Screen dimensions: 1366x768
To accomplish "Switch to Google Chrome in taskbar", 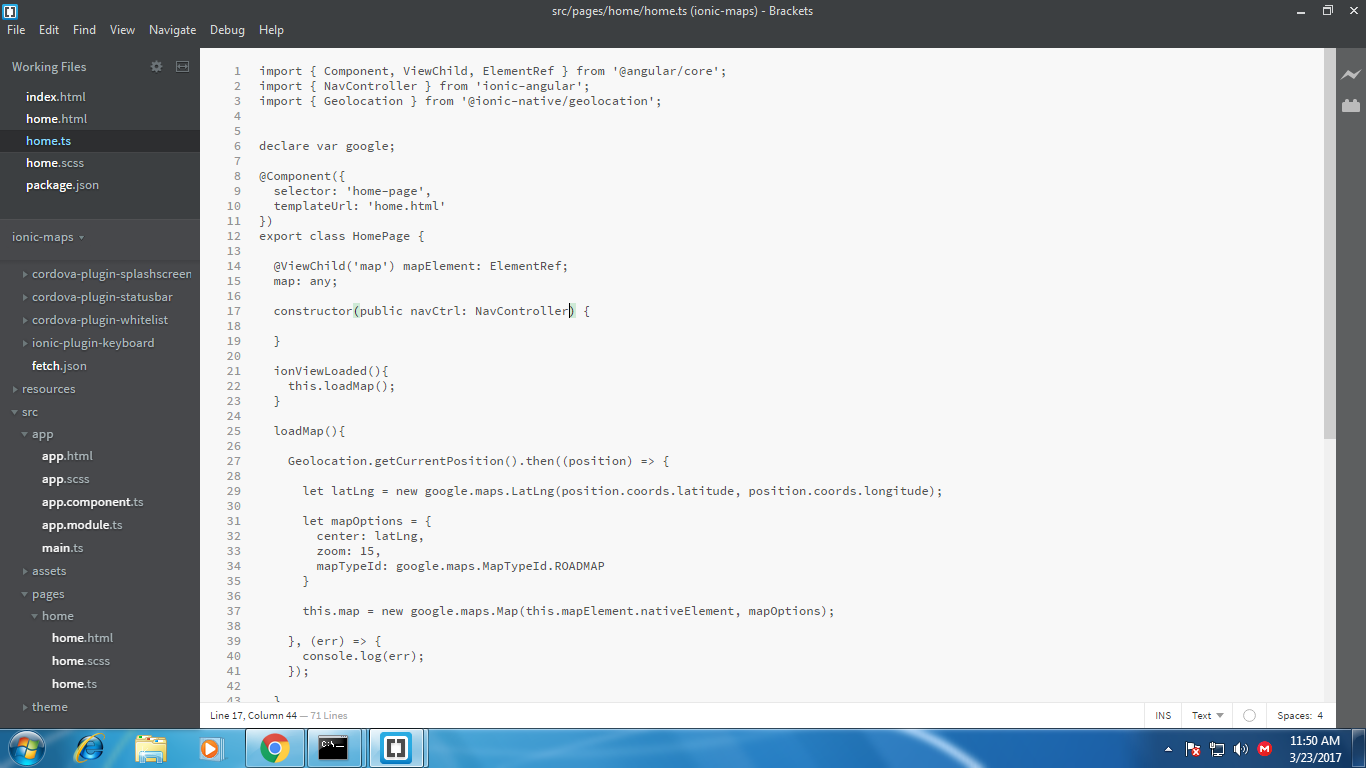I will coord(274,748).
